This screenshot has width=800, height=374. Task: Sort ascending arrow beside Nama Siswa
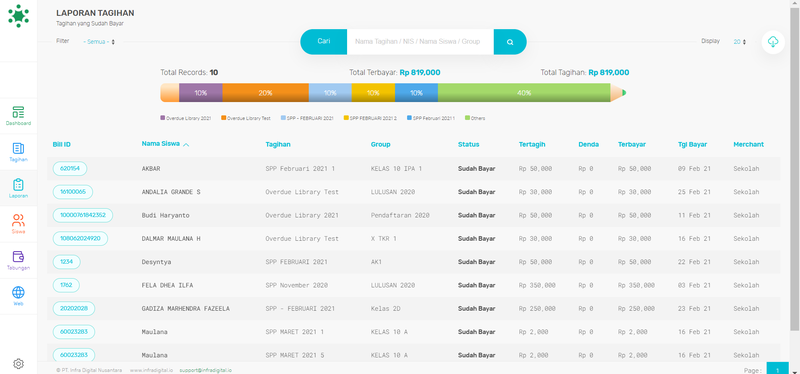pyautogui.click(x=186, y=145)
